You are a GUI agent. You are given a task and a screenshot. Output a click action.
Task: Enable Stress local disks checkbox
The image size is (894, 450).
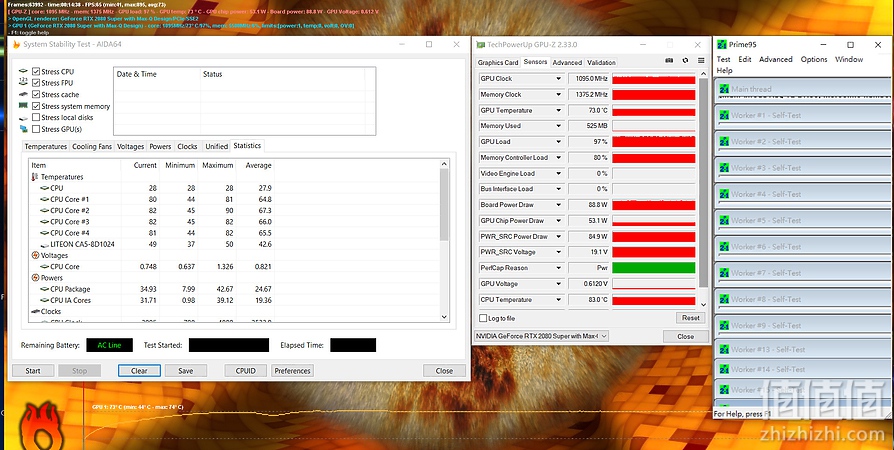[x=36, y=117]
